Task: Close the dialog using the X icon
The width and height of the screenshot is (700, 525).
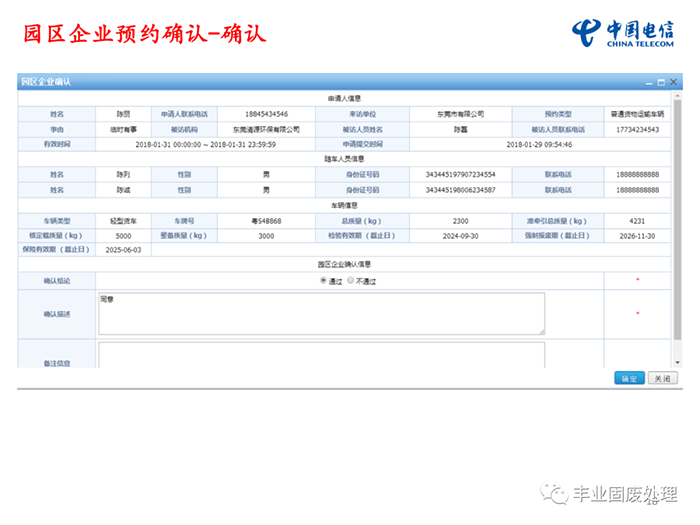Action: [673, 81]
